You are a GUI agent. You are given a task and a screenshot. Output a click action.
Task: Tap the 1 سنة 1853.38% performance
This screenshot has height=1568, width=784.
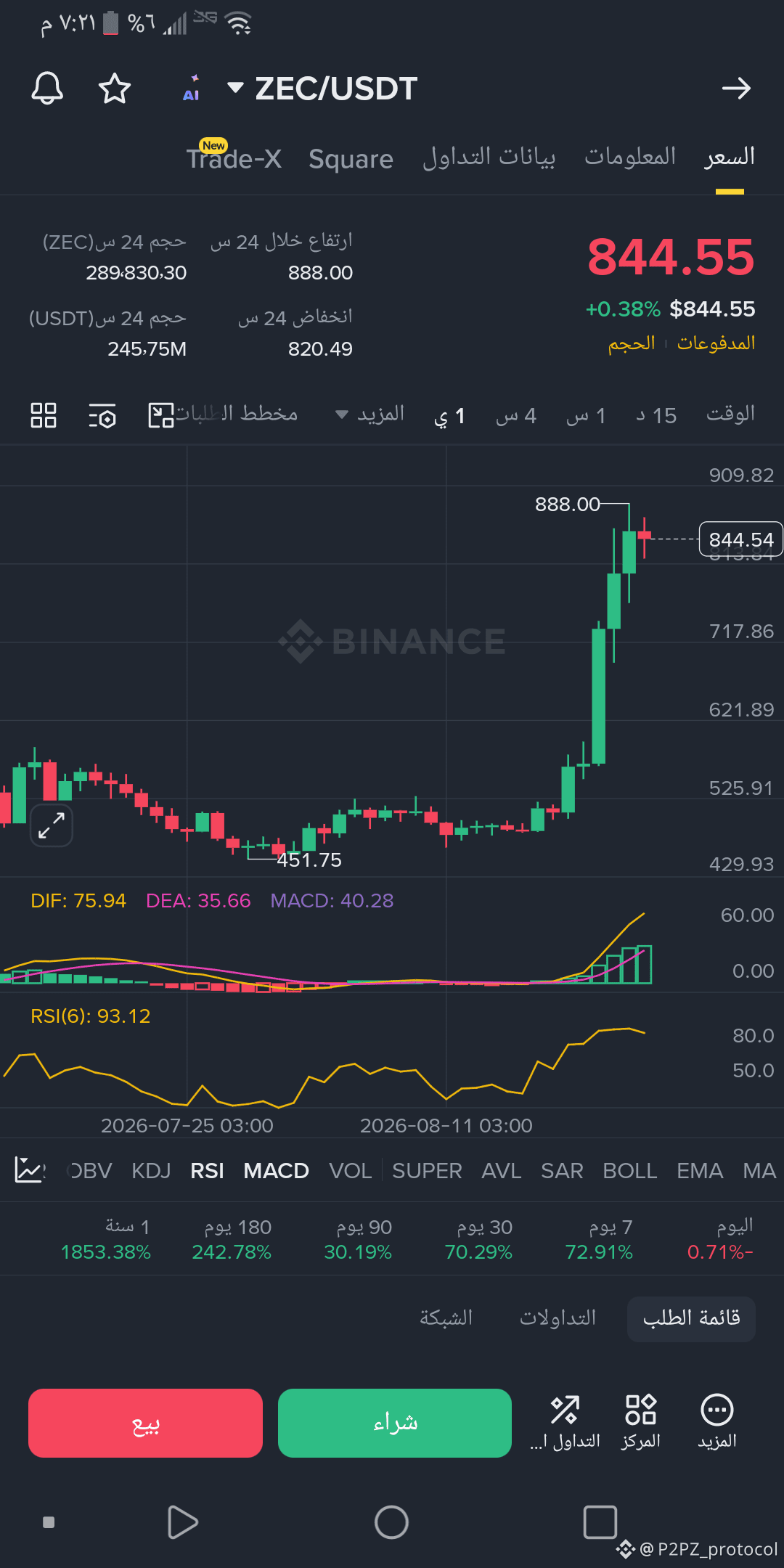click(x=106, y=1239)
